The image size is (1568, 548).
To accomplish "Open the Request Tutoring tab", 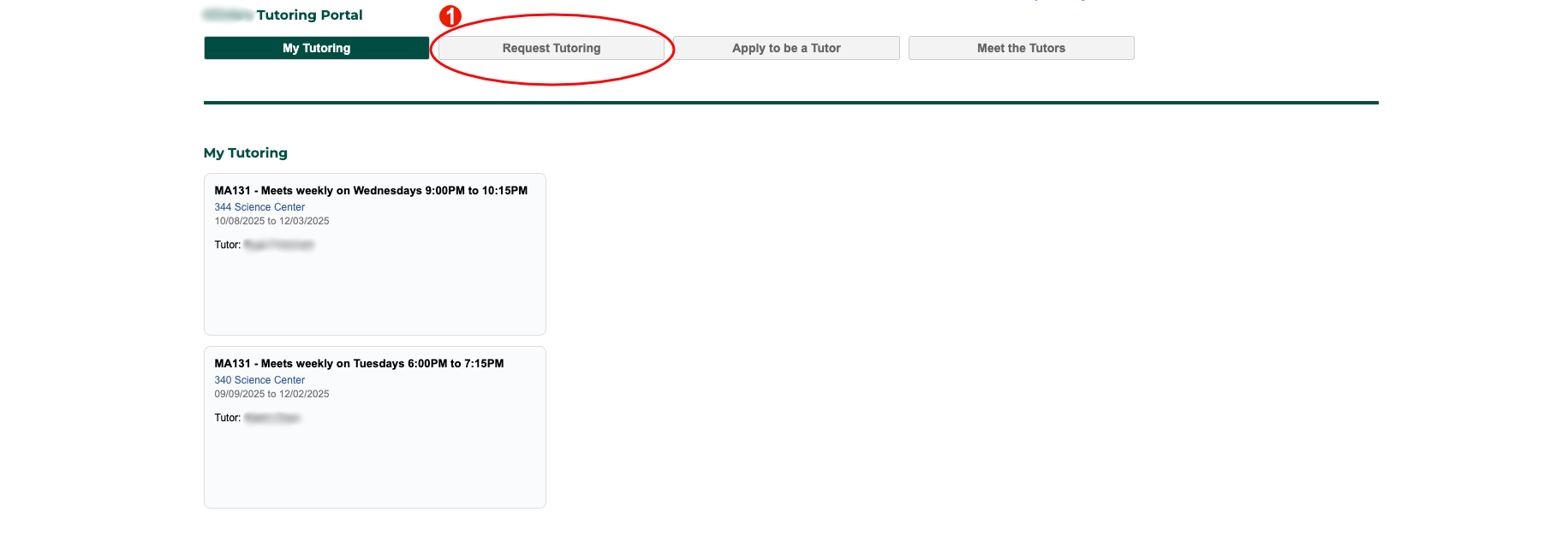I will 551,48.
